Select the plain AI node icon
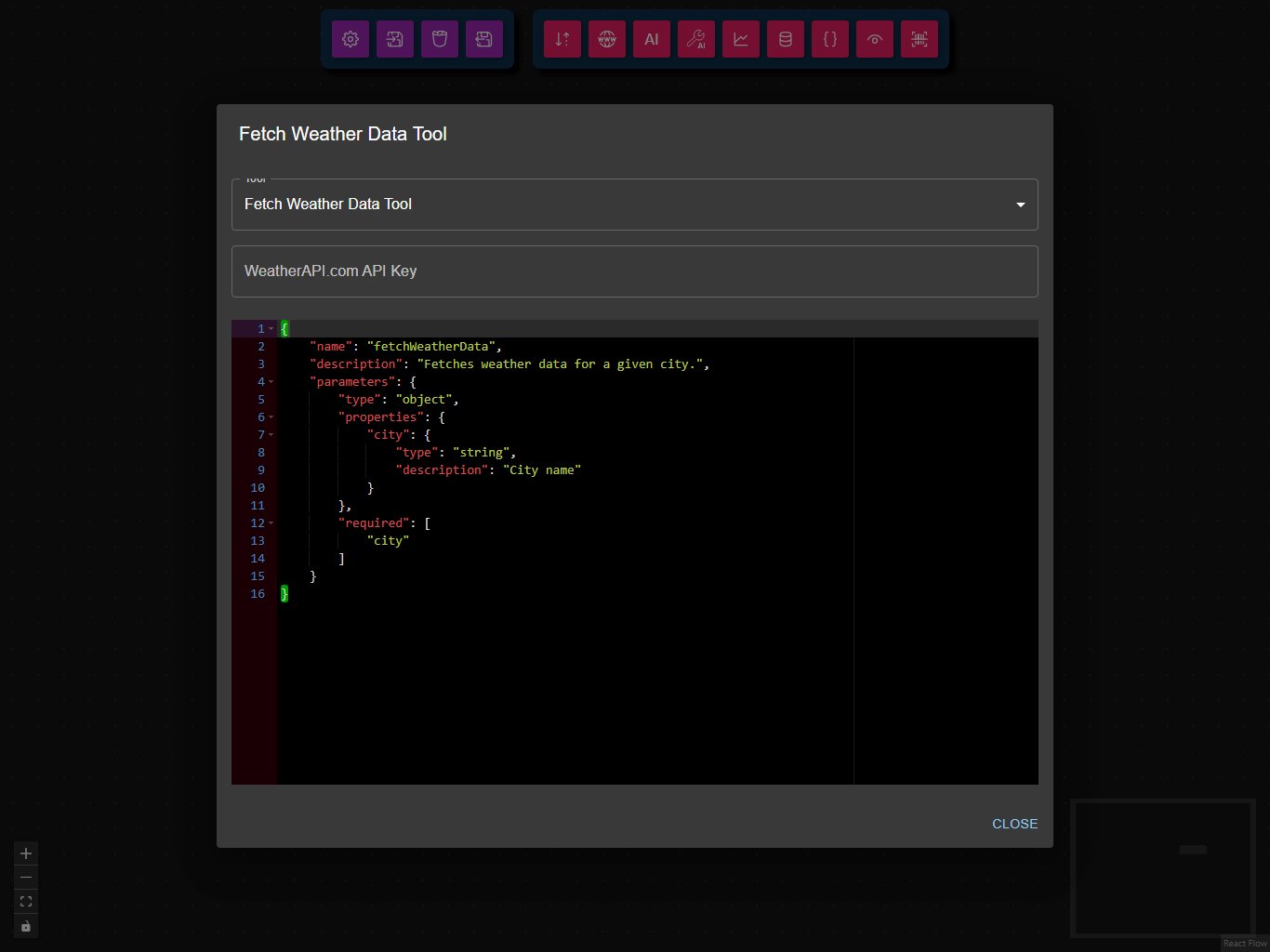Image resolution: width=1270 pixels, height=952 pixels. pyautogui.click(x=652, y=39)
